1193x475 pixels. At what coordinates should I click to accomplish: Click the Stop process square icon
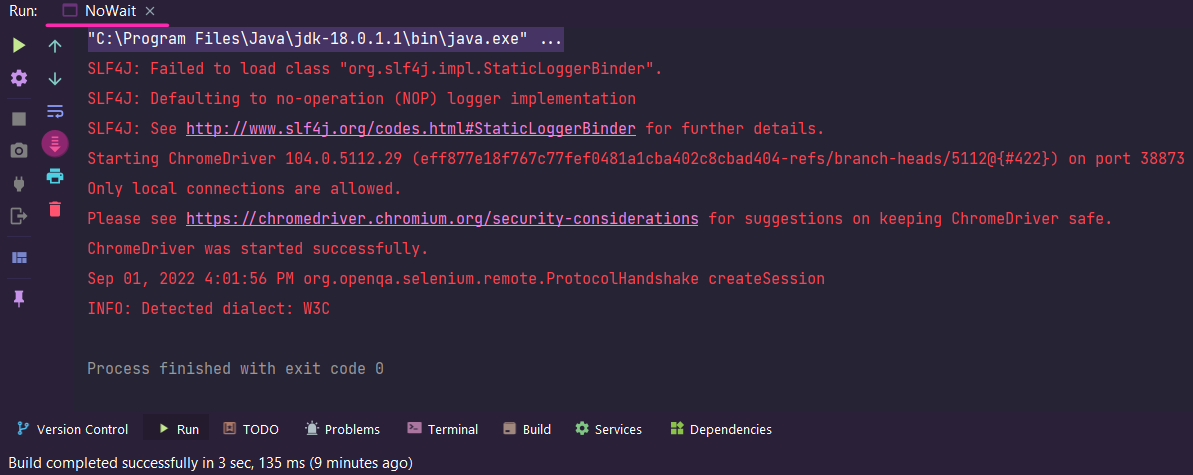click(x=19, y=119)
